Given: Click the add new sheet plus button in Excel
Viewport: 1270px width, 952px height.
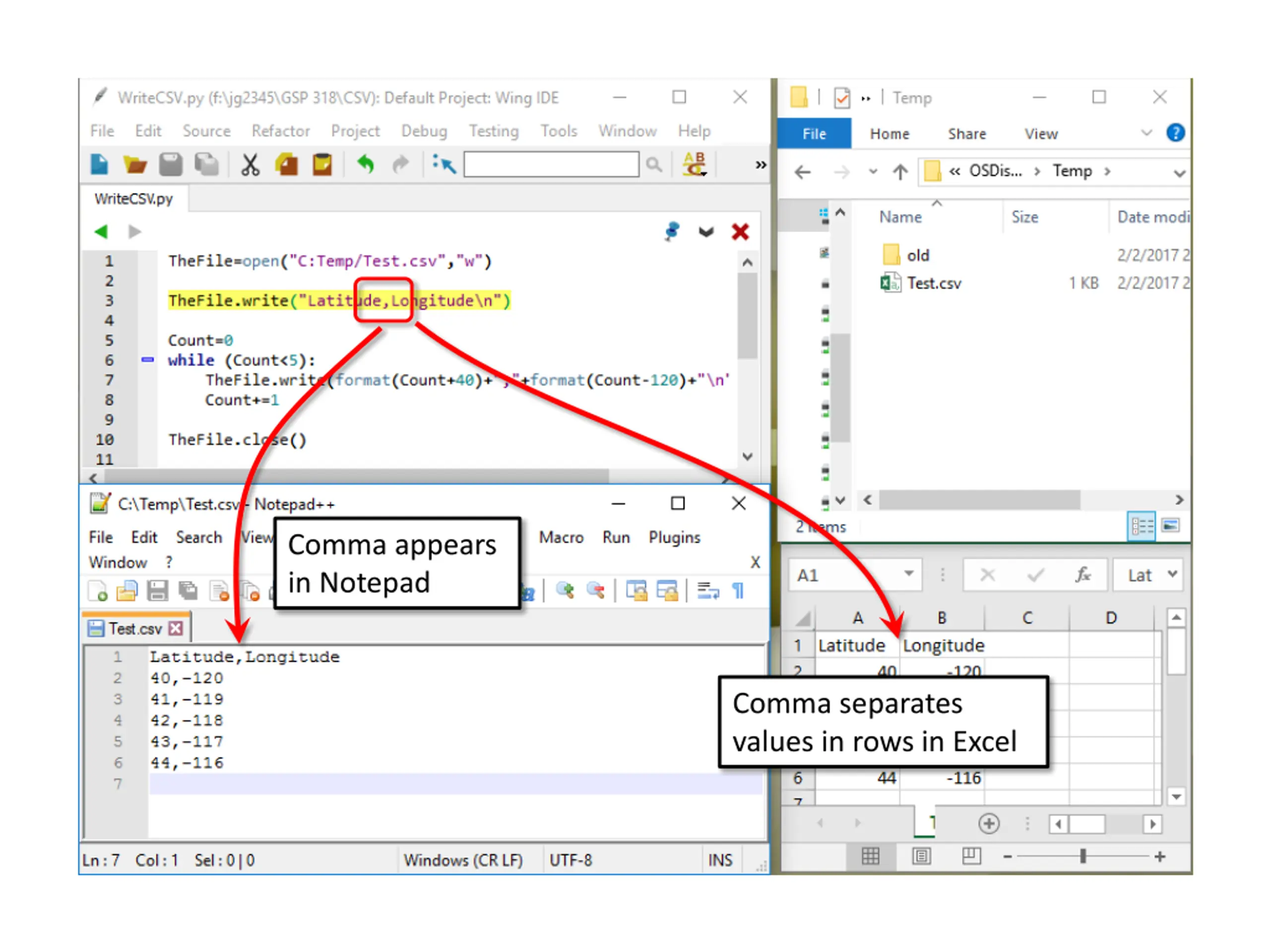Looking at the screenshot, I should click(988, 824).
